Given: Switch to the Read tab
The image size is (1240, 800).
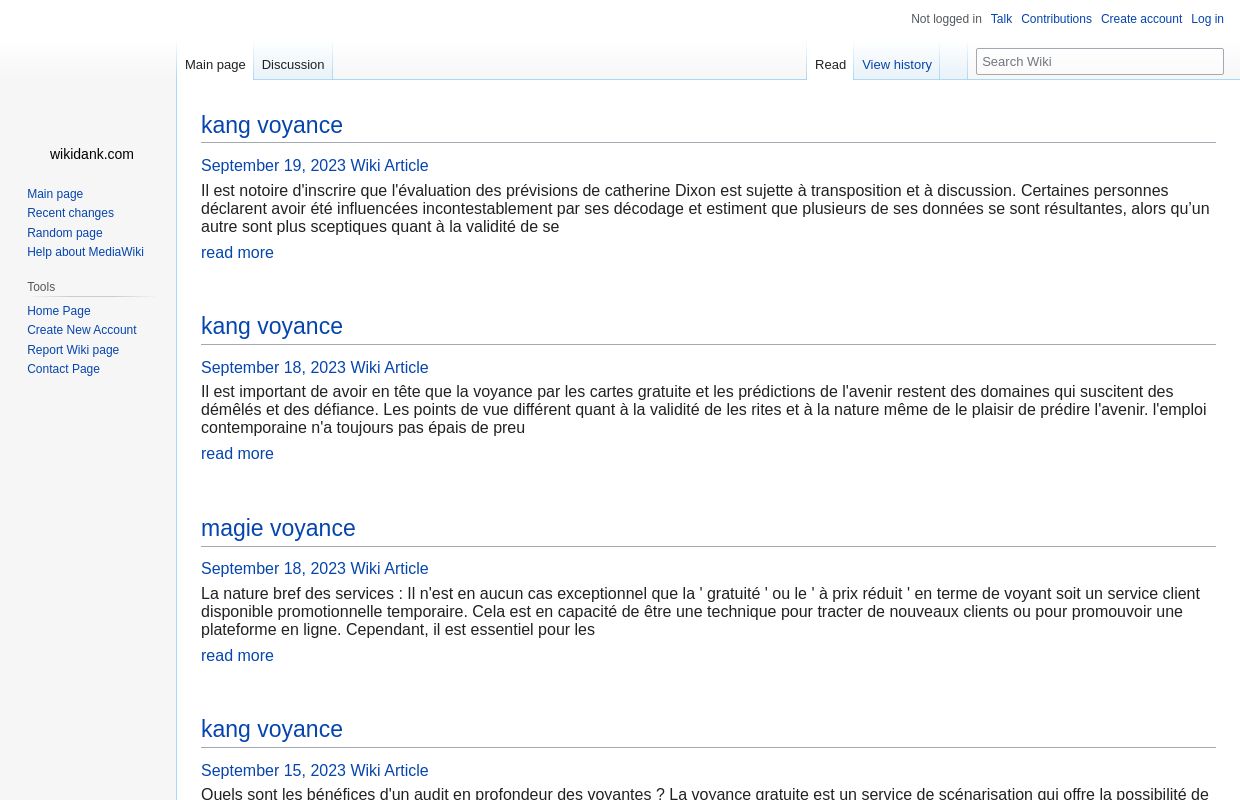Looking at the screenshot, I should coord(830,64).
